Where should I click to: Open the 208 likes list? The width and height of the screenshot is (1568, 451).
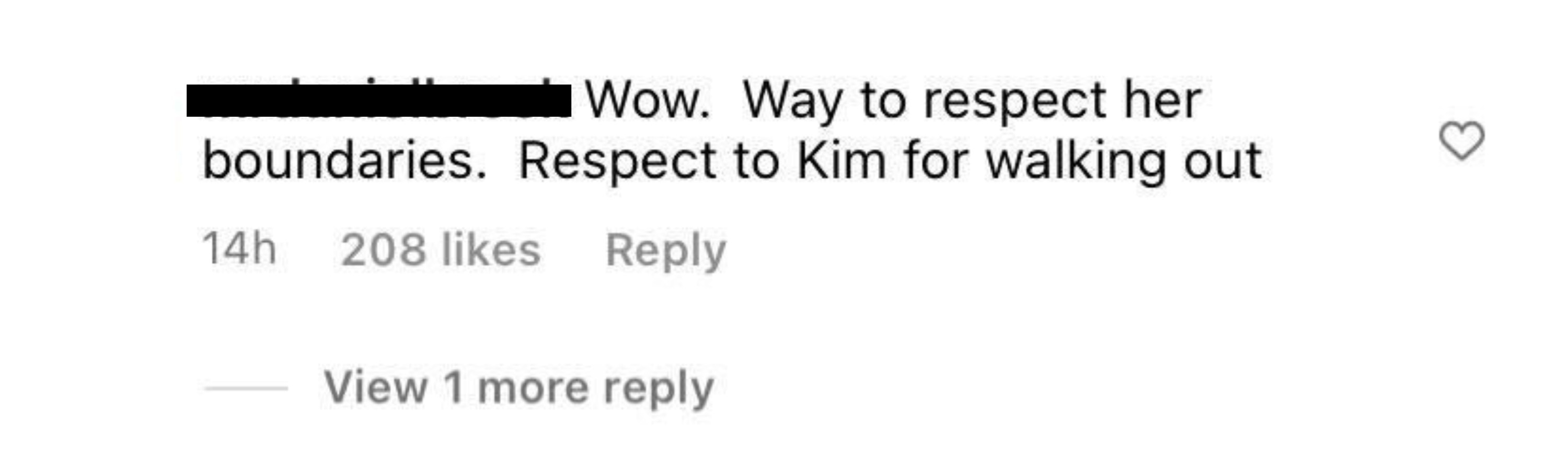coord(440,250)
